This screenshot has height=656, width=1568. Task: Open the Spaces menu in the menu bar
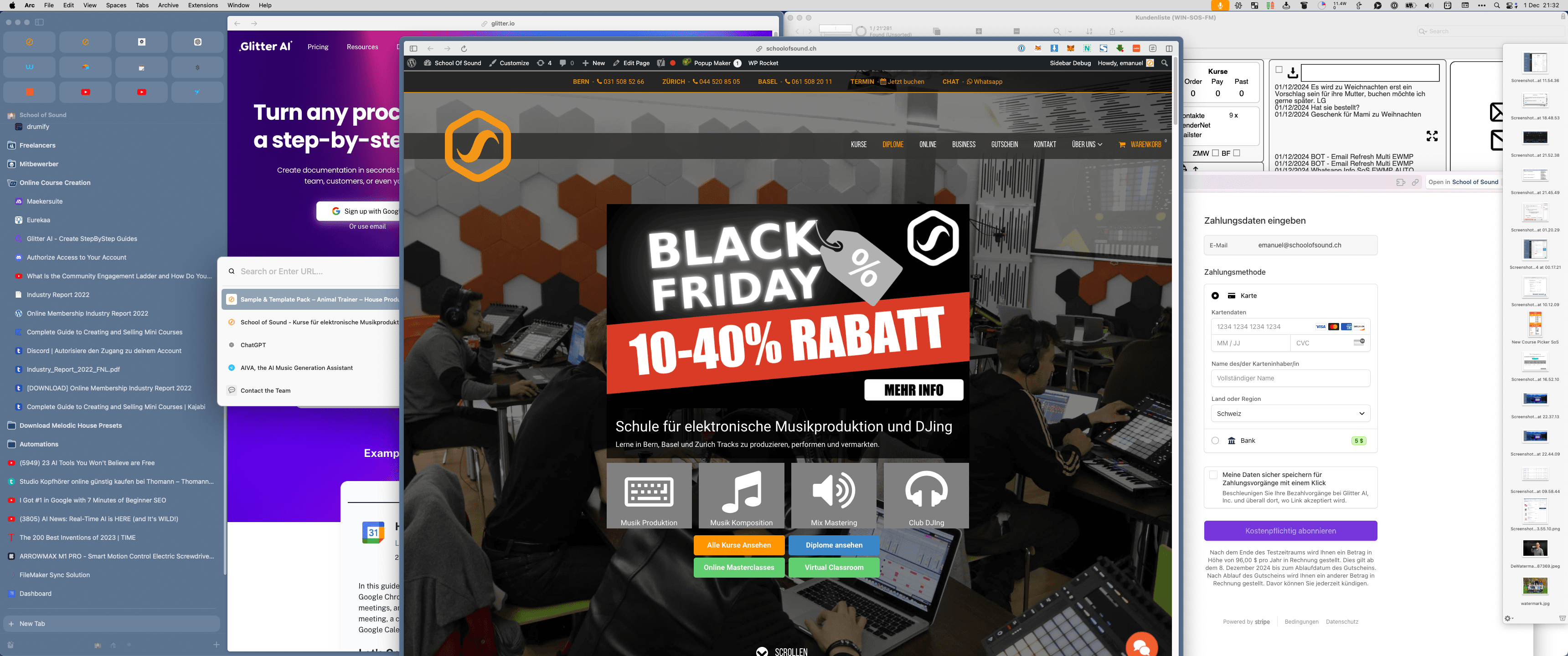(x=116, y=5)
